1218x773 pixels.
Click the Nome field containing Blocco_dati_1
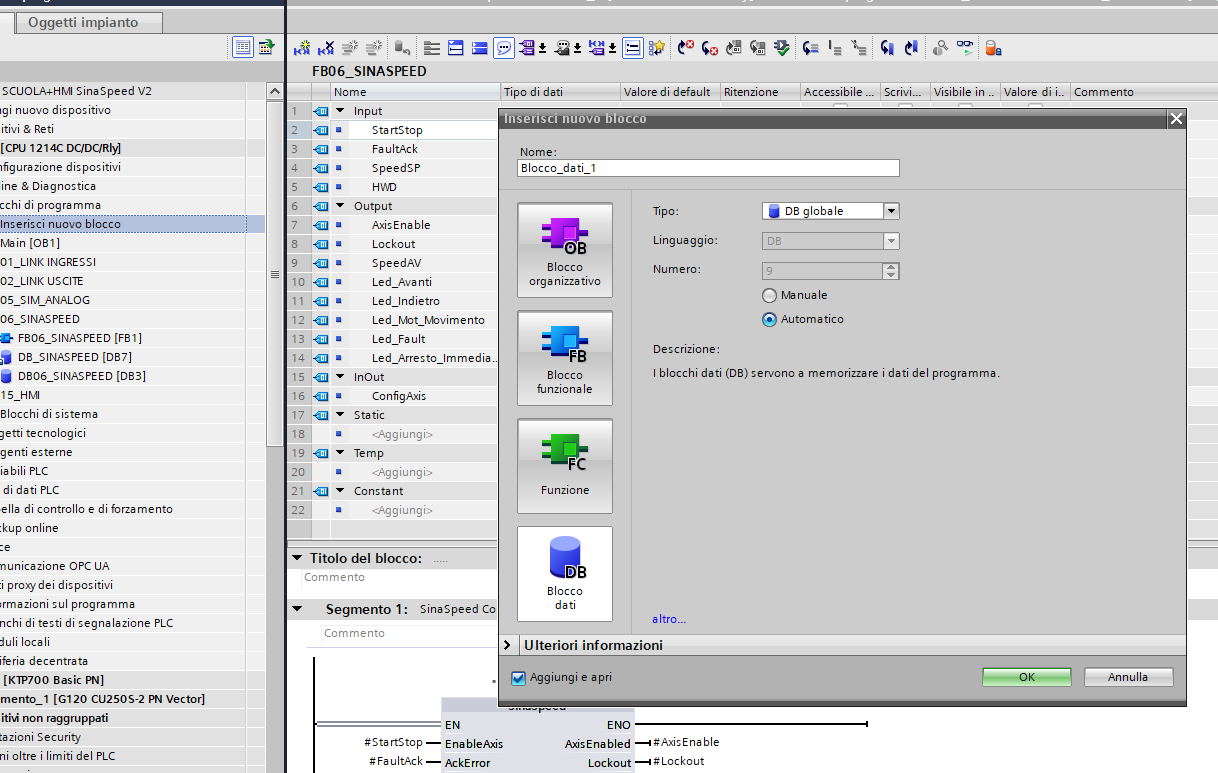point(708,168)
